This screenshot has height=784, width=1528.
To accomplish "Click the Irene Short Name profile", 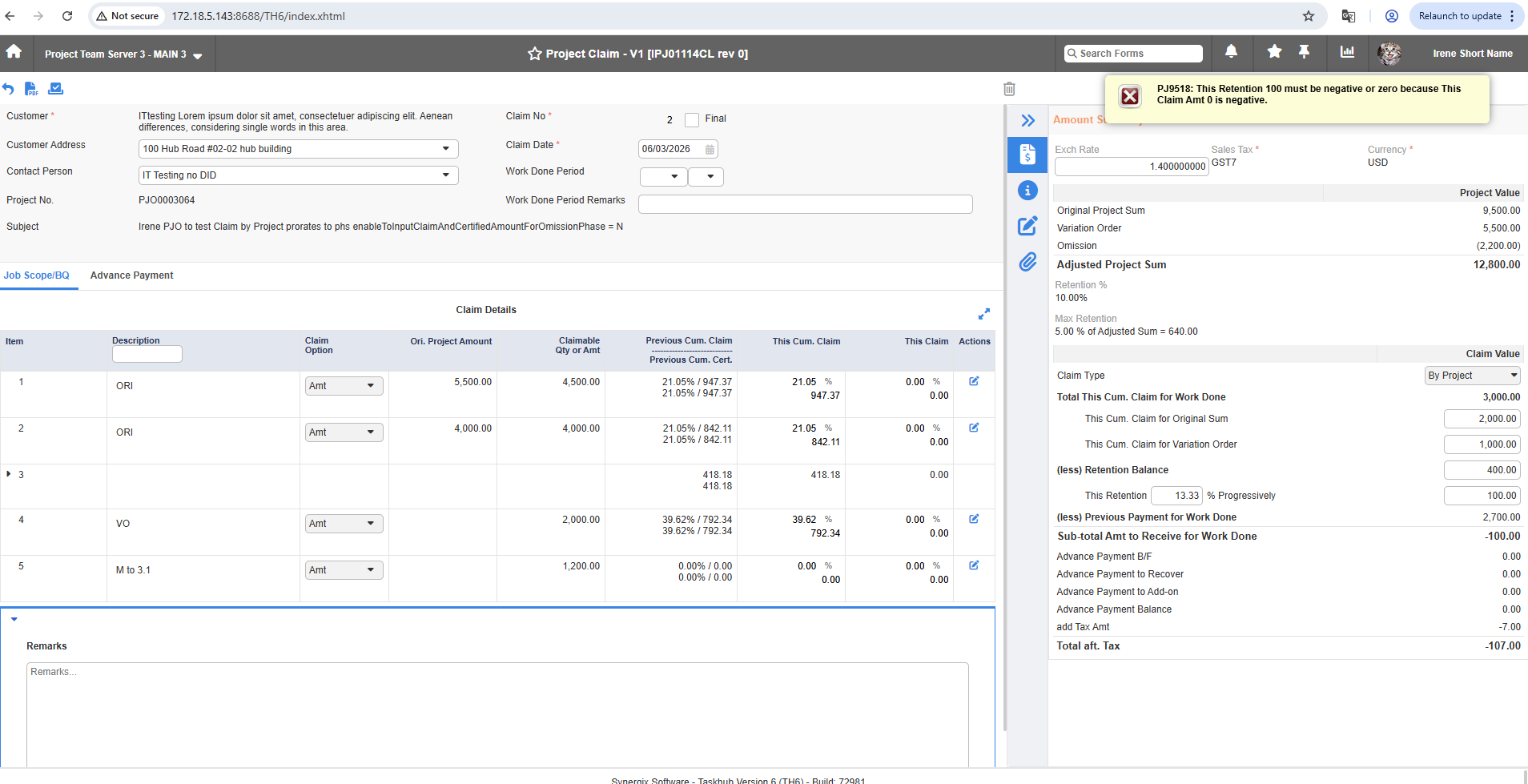I will (1472, 54).
